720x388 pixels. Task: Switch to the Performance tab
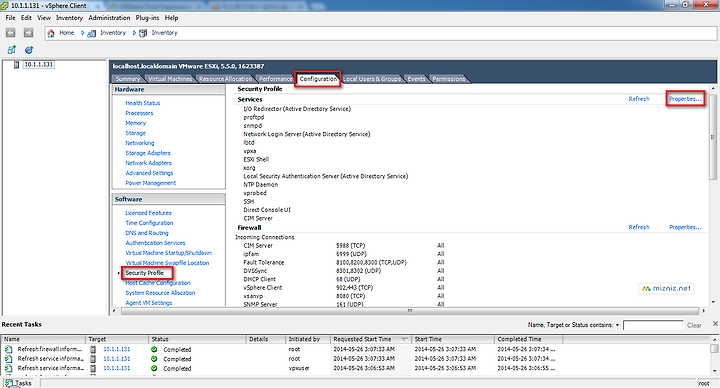coord(275,79)
